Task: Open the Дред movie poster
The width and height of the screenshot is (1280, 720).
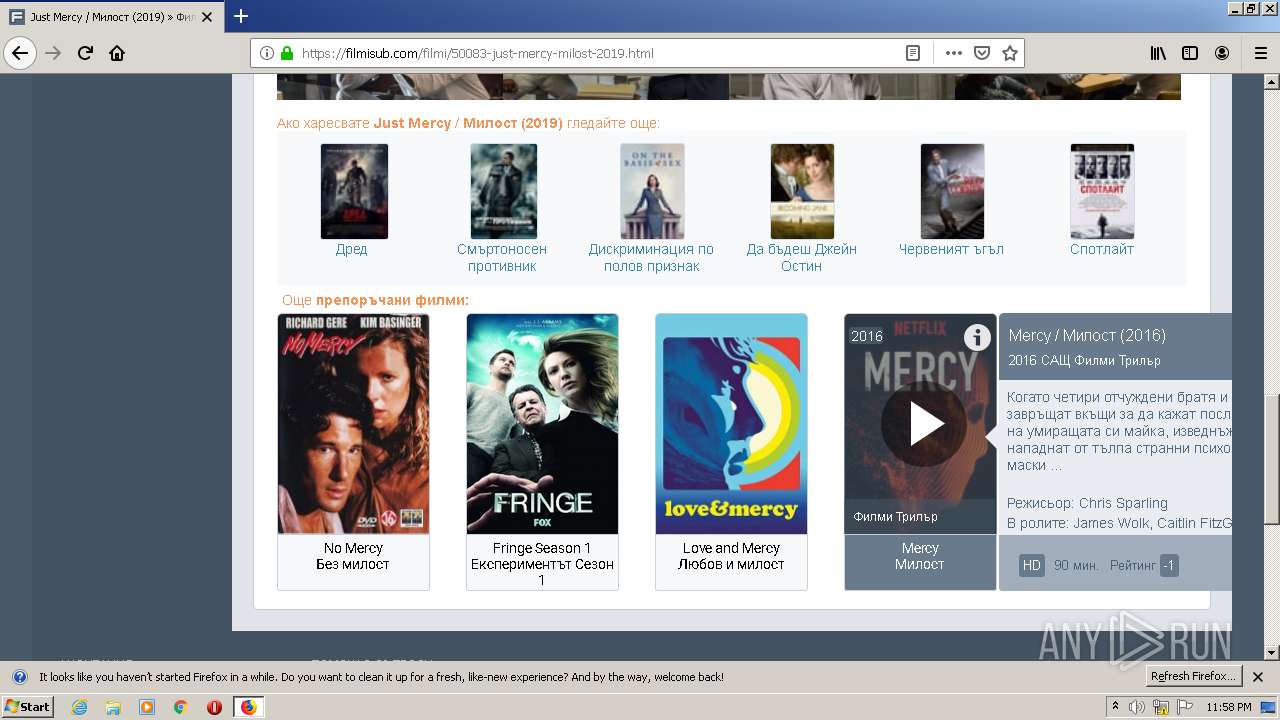Action: (x=354, y=191)
